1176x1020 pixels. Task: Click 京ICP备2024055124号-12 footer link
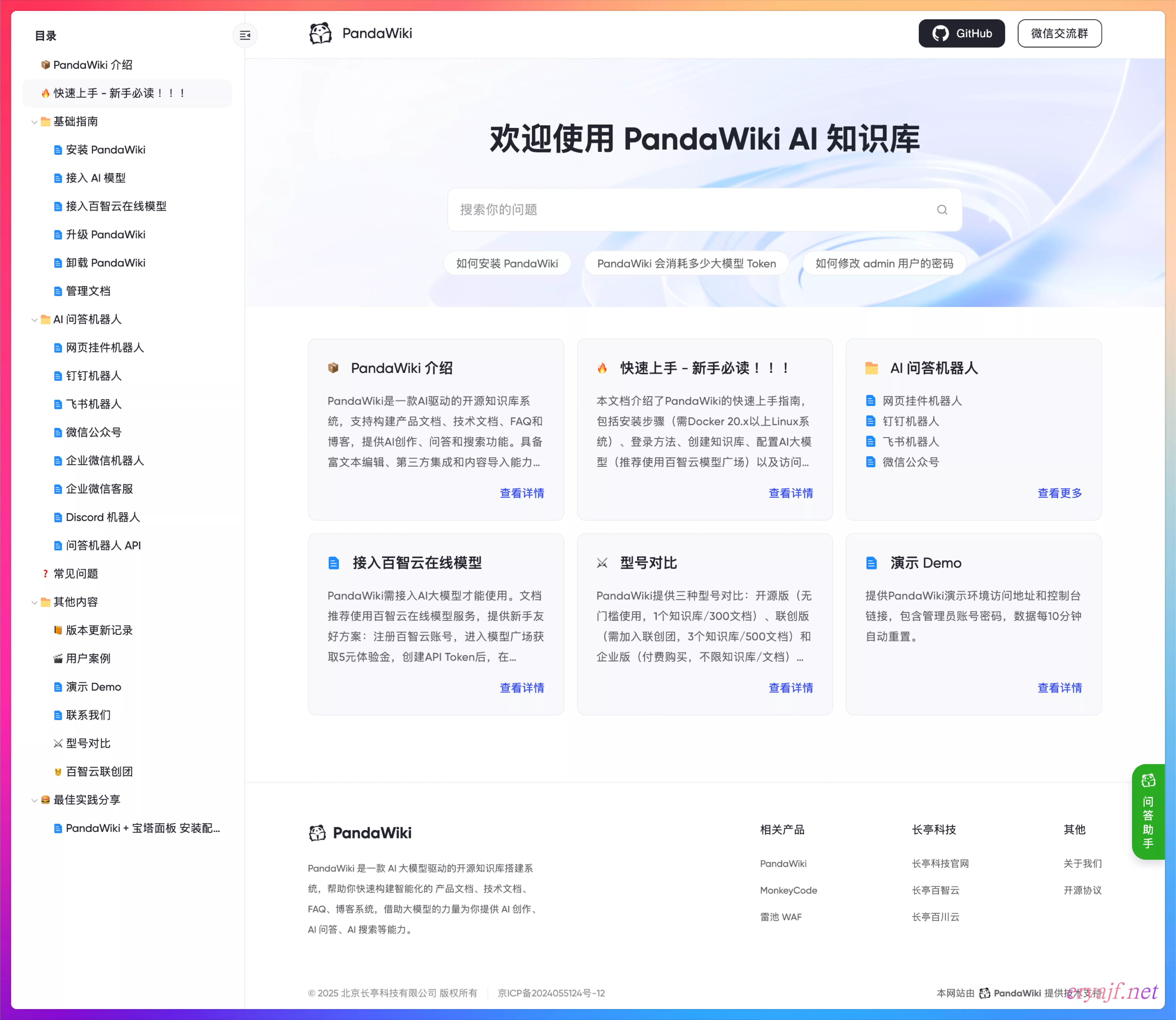551,993
